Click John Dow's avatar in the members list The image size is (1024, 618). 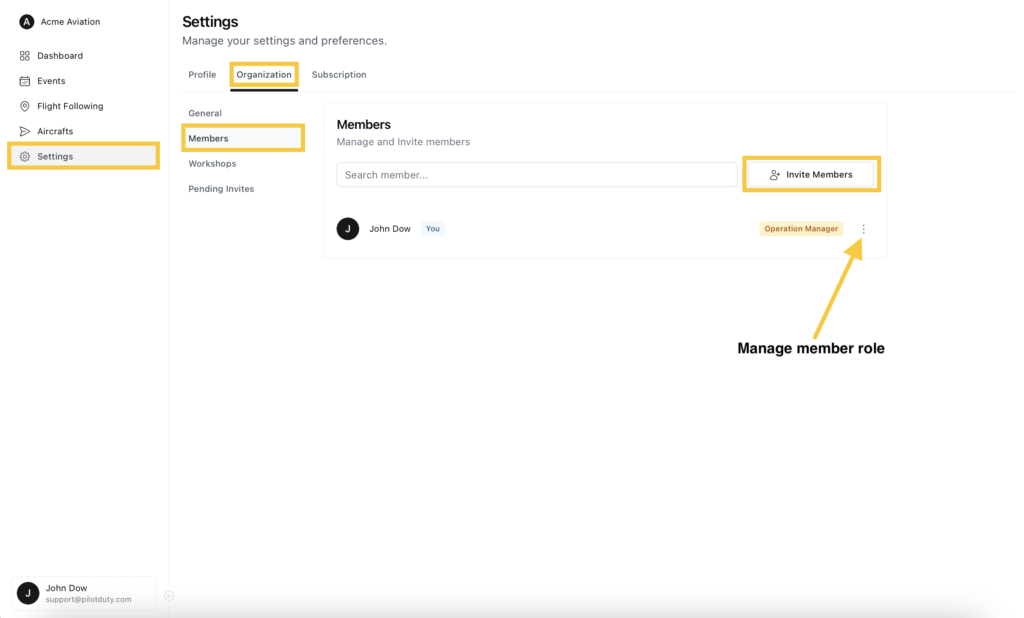pos(347,228)
